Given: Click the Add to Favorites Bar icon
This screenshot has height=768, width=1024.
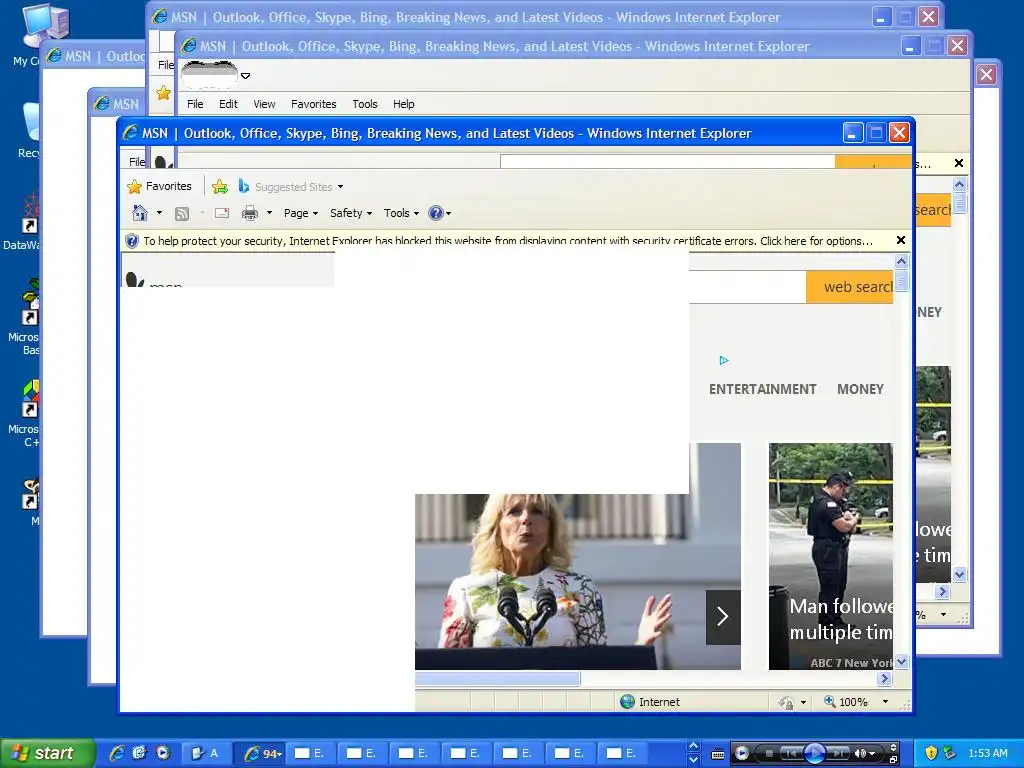Looking at the screenshot, I should (220, 187).
